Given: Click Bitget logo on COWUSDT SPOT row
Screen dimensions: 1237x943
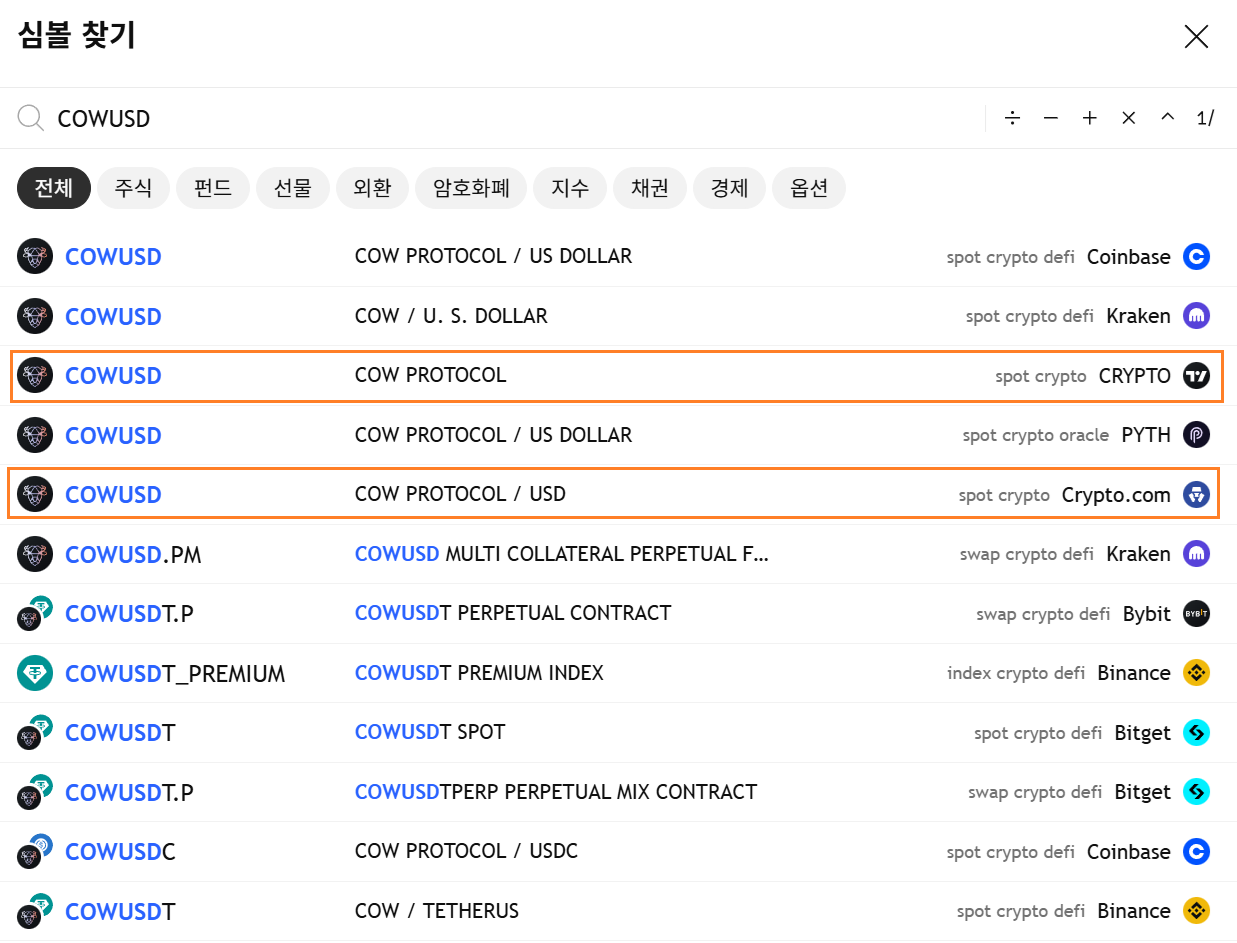Looking at the screenshot, I should 1196,733.
